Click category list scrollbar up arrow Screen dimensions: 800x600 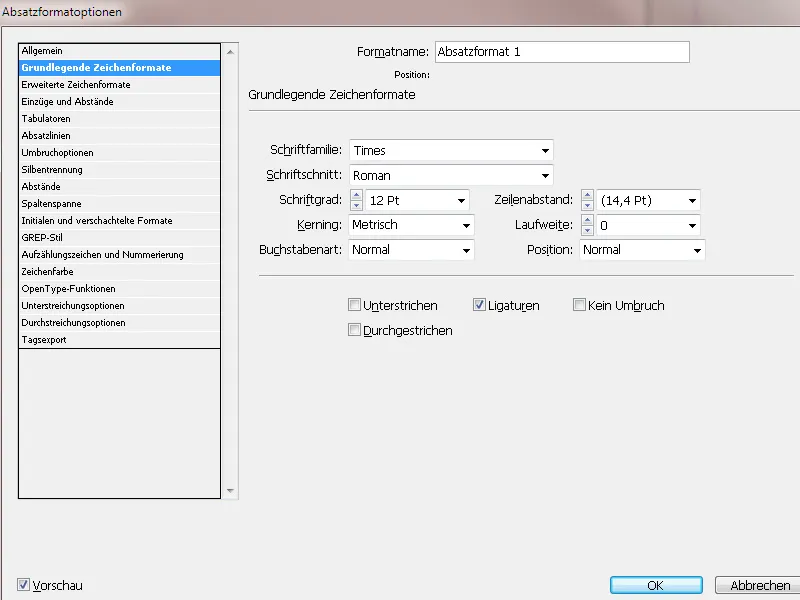click(230, 52)
